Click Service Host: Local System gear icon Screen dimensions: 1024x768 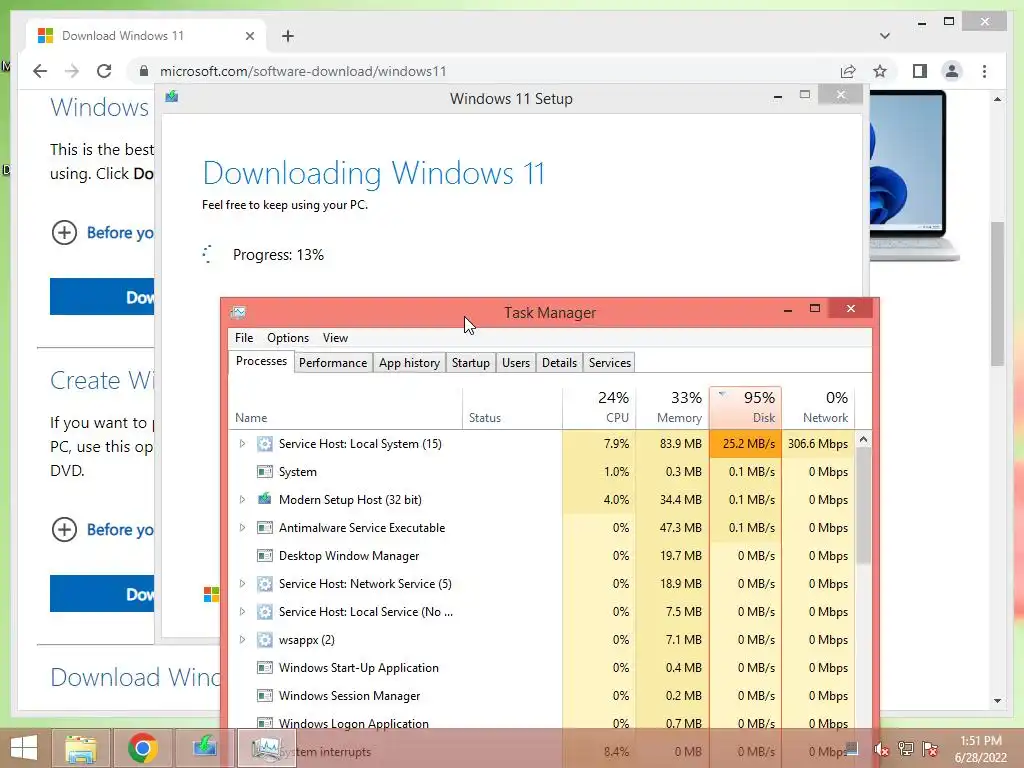(264, 444)
